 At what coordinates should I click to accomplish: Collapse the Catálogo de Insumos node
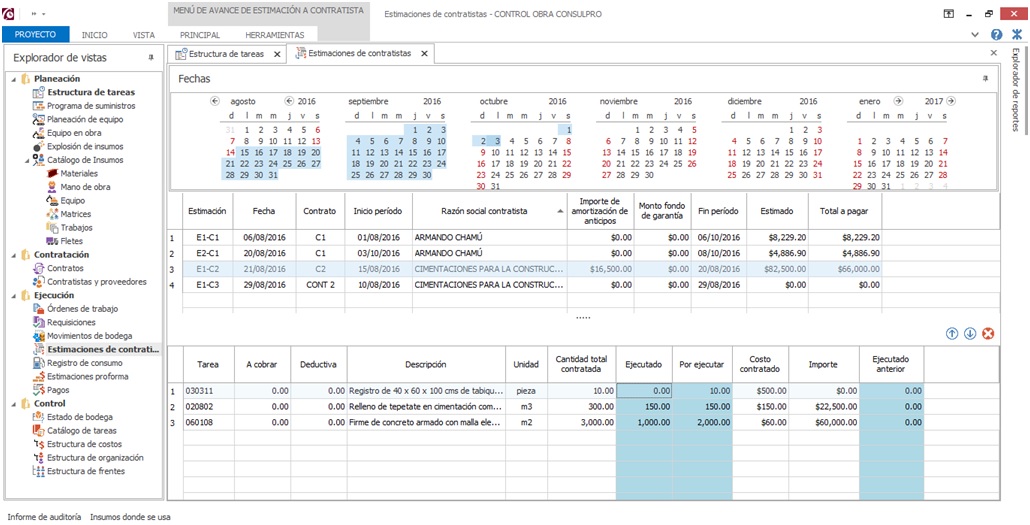28,160
